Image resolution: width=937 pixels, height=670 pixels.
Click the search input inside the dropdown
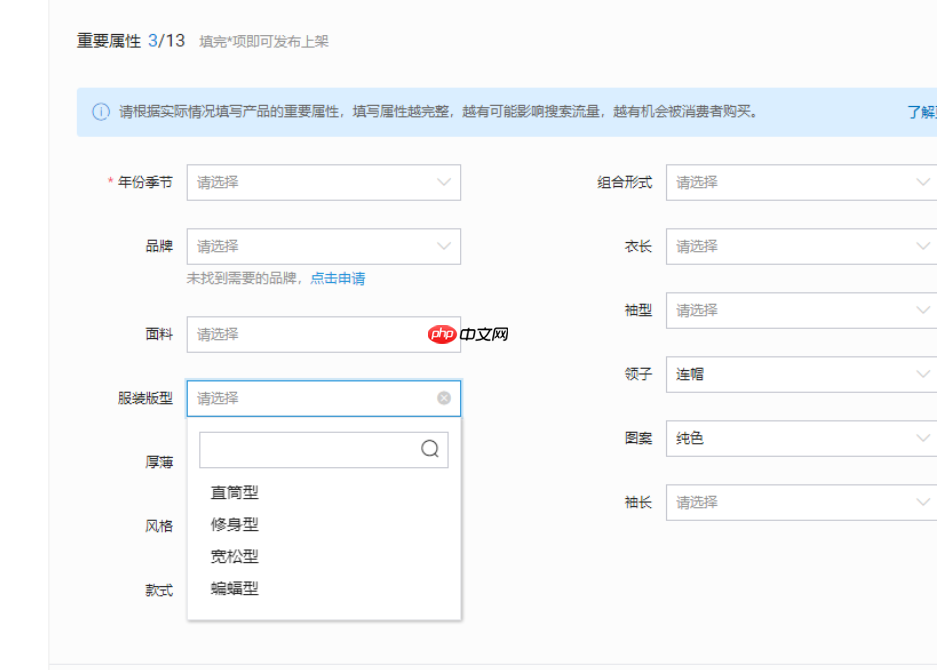310,449
